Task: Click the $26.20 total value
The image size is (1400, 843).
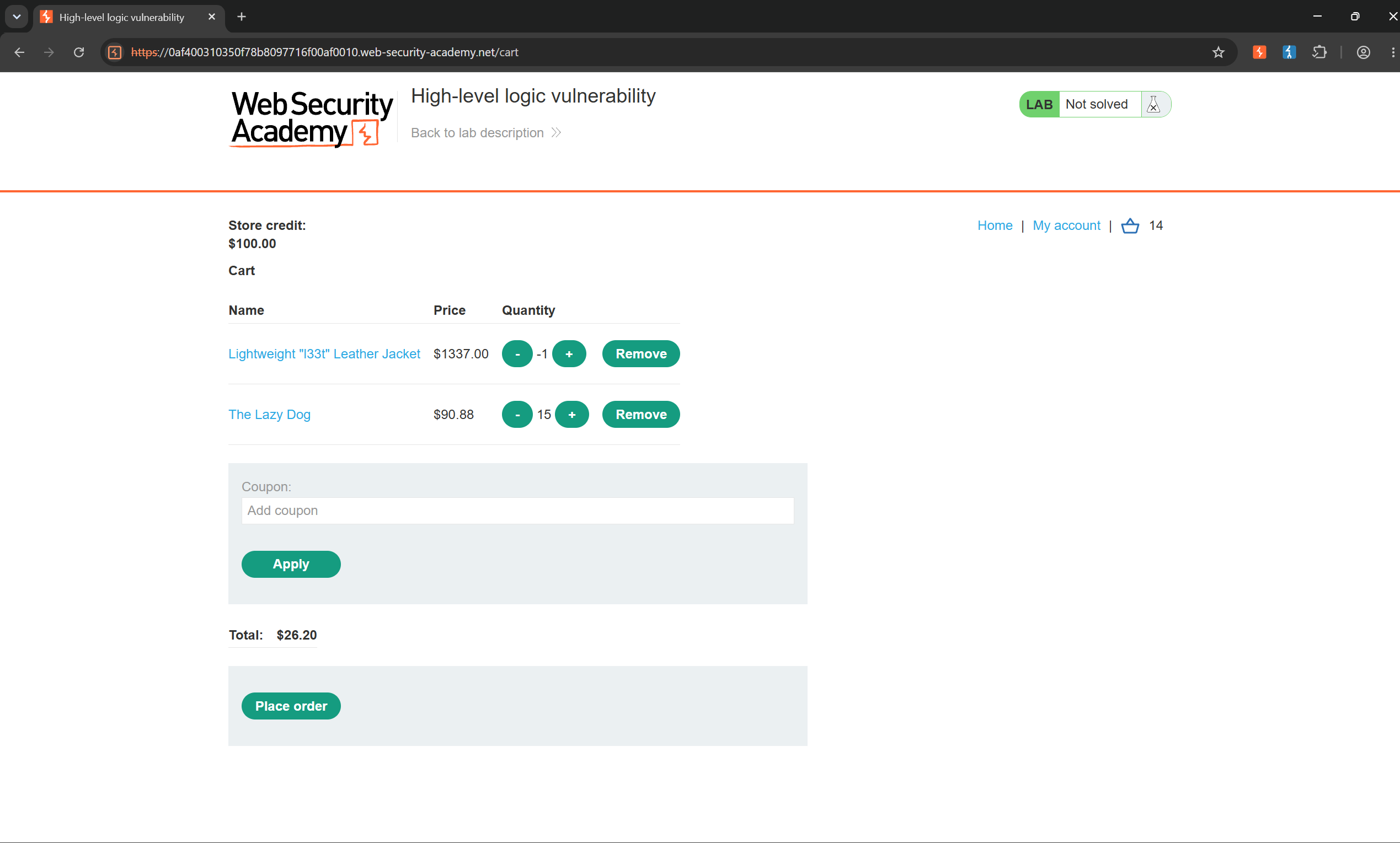Action: pyautogui.click(x=297, y=635)
